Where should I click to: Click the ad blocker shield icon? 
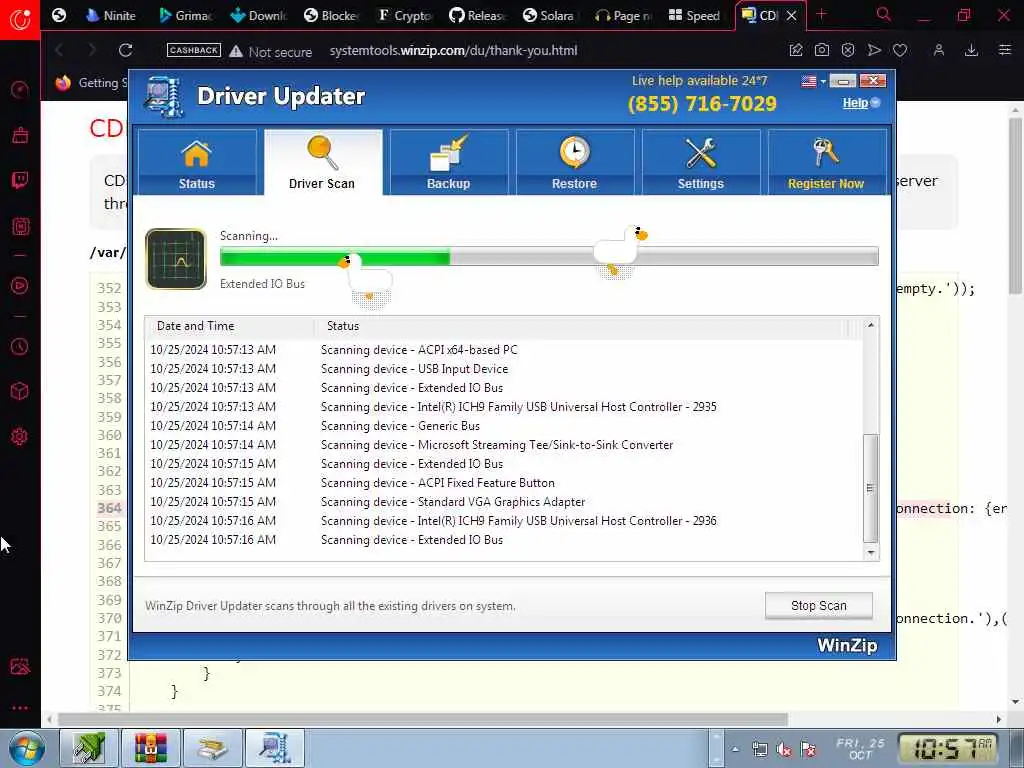(x=848, y=50)
